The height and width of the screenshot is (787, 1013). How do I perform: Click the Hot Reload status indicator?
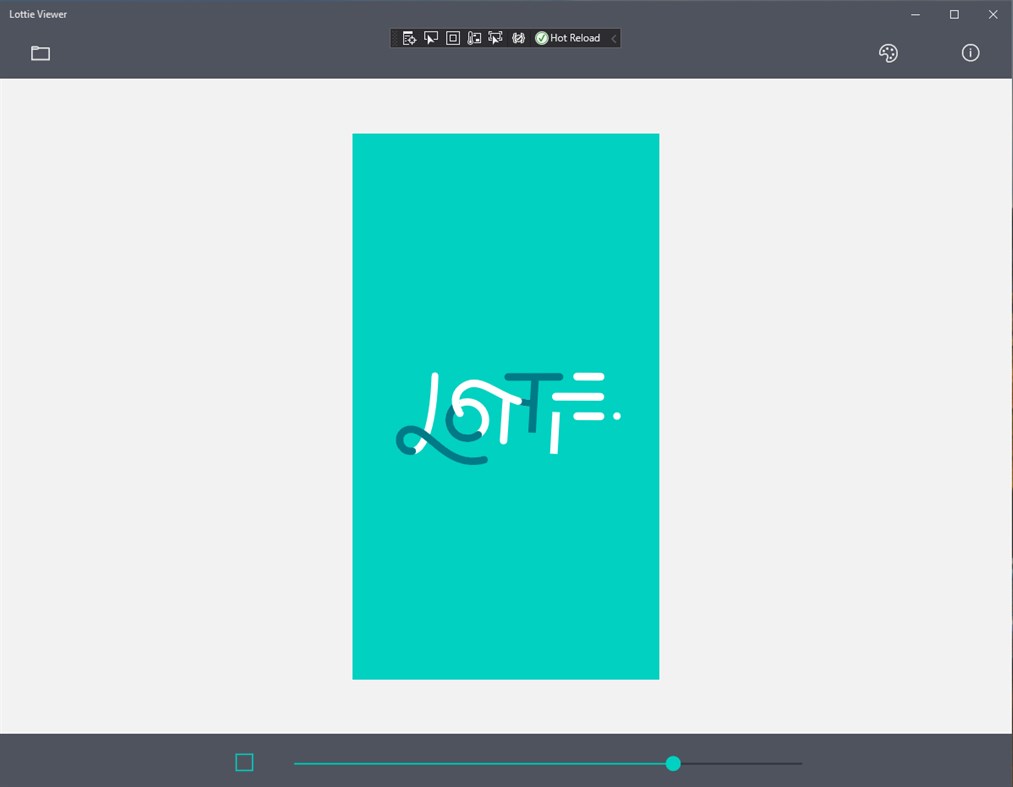coord(568,38)
